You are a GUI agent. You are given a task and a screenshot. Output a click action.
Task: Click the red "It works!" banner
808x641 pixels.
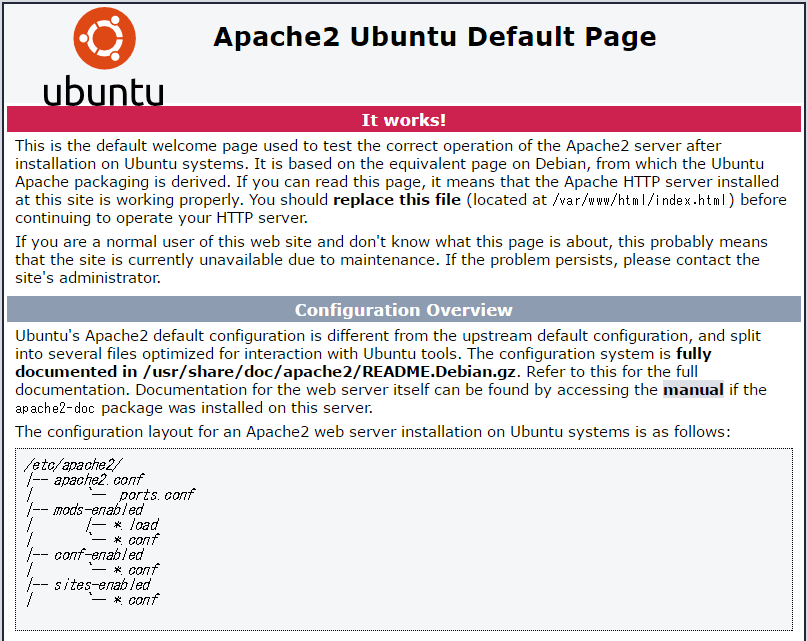tap(403, 120)
